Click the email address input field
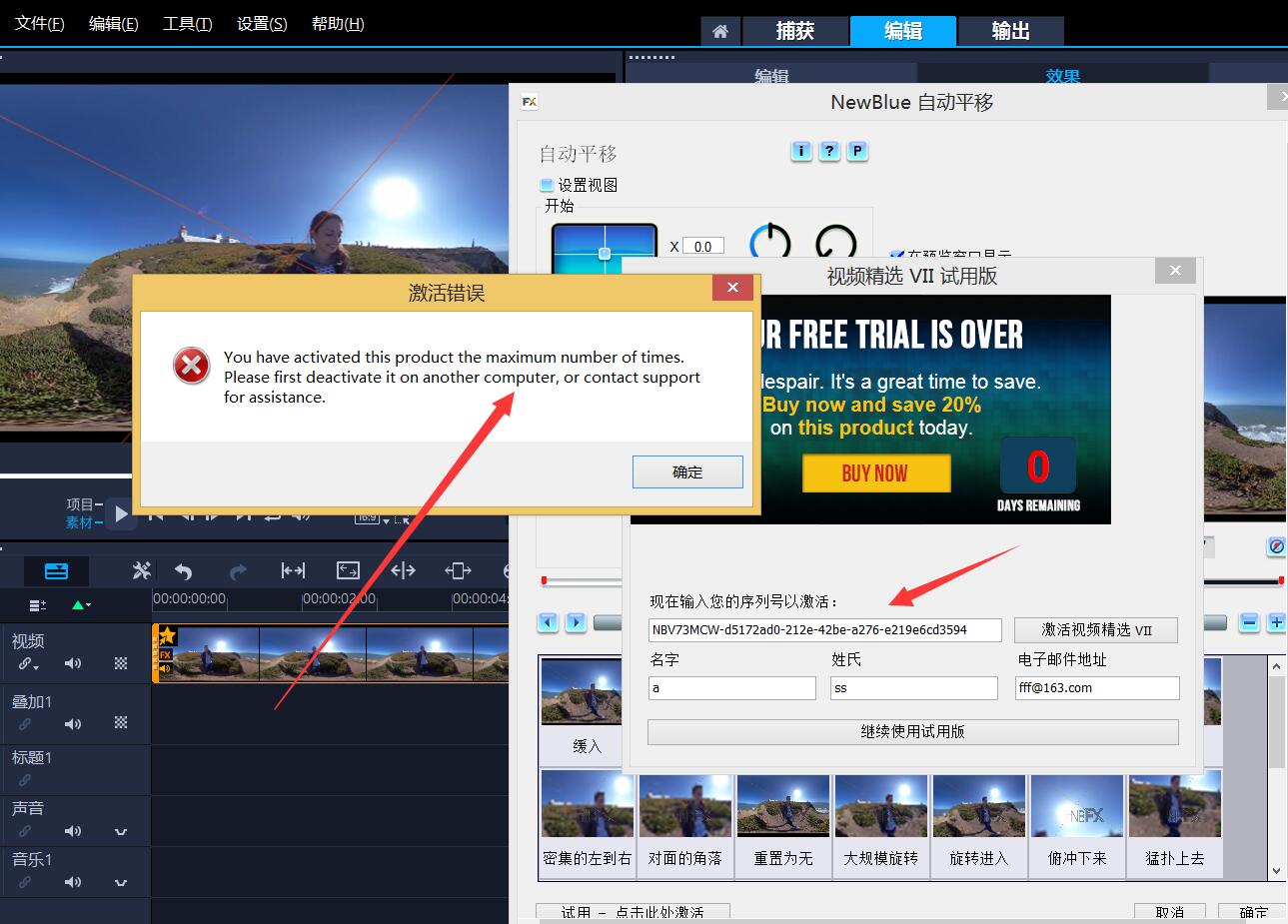1288x924 pixels. tap(1097, 687)
